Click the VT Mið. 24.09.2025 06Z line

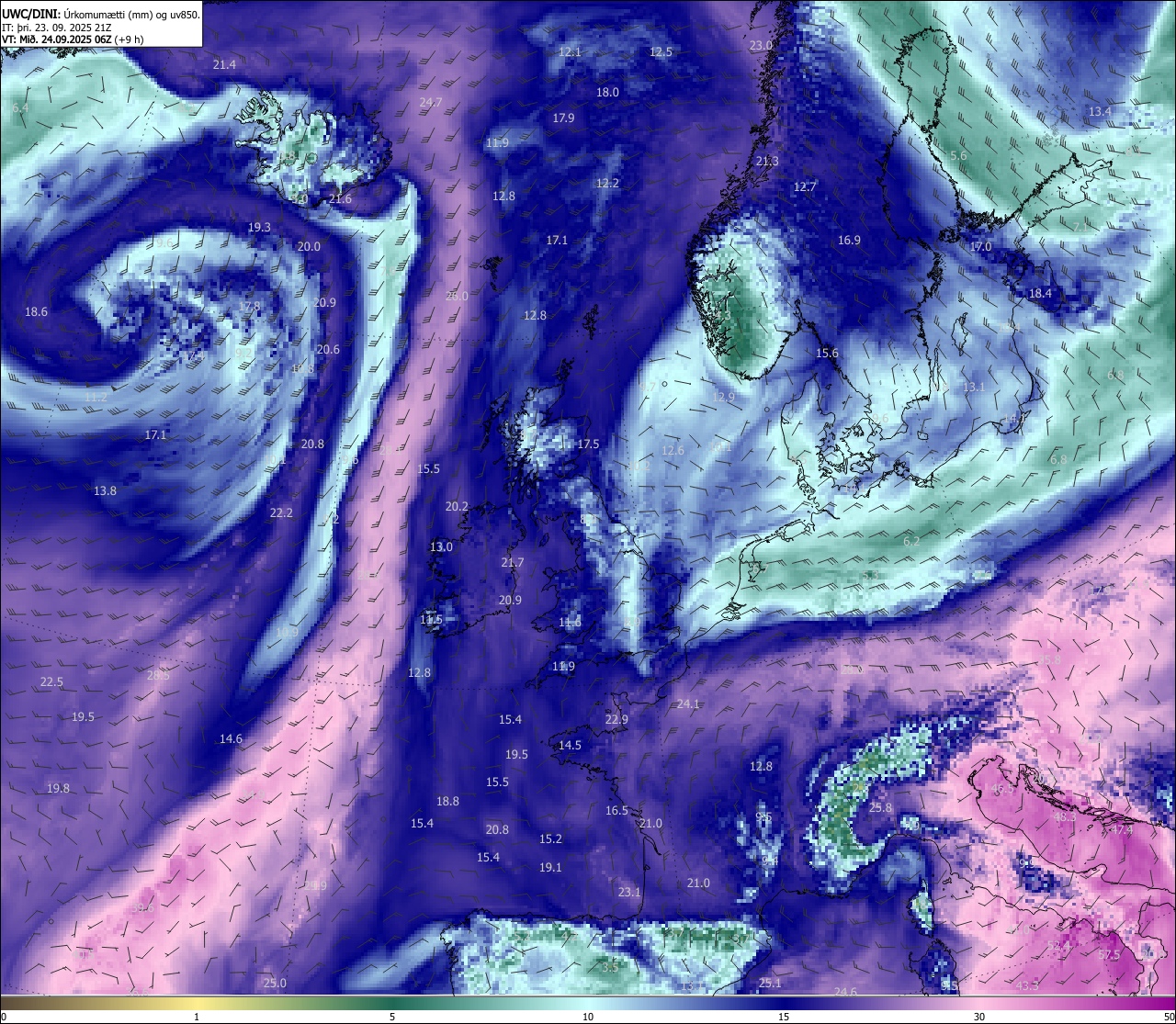click(73, 39)
